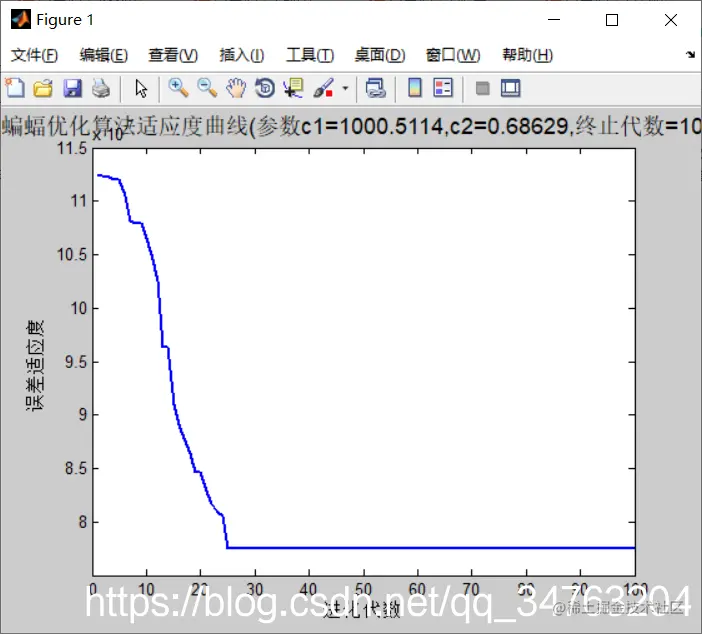Click the MATLAB logo in title bar
Viewport: 702px width, 634px height.
tap(21, 20)
